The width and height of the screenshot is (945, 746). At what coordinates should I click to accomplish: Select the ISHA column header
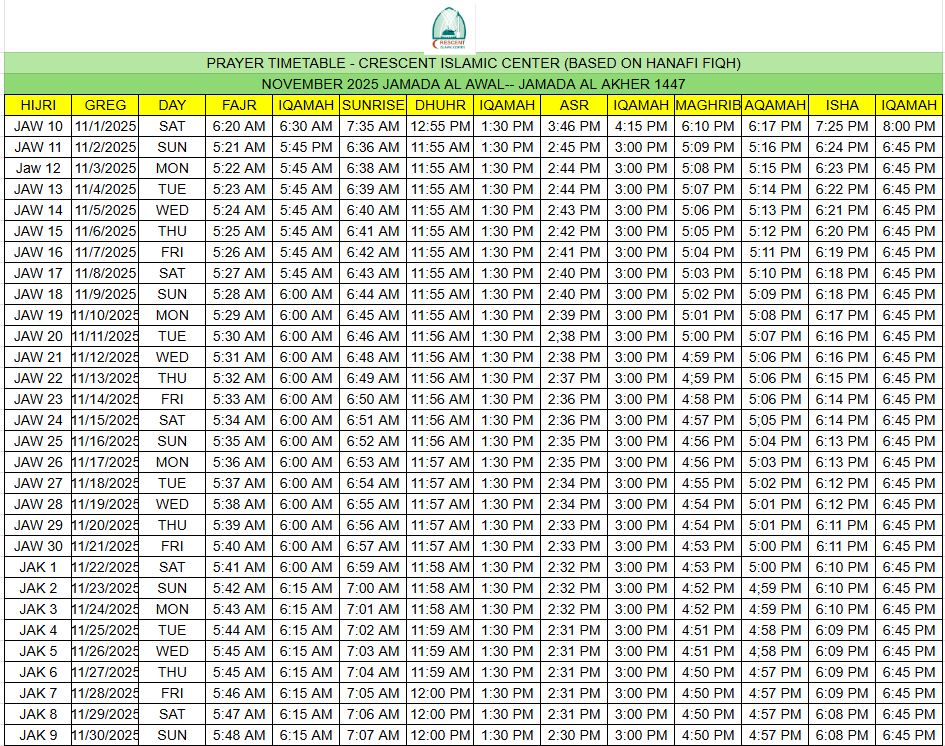(x=842, y=105)
